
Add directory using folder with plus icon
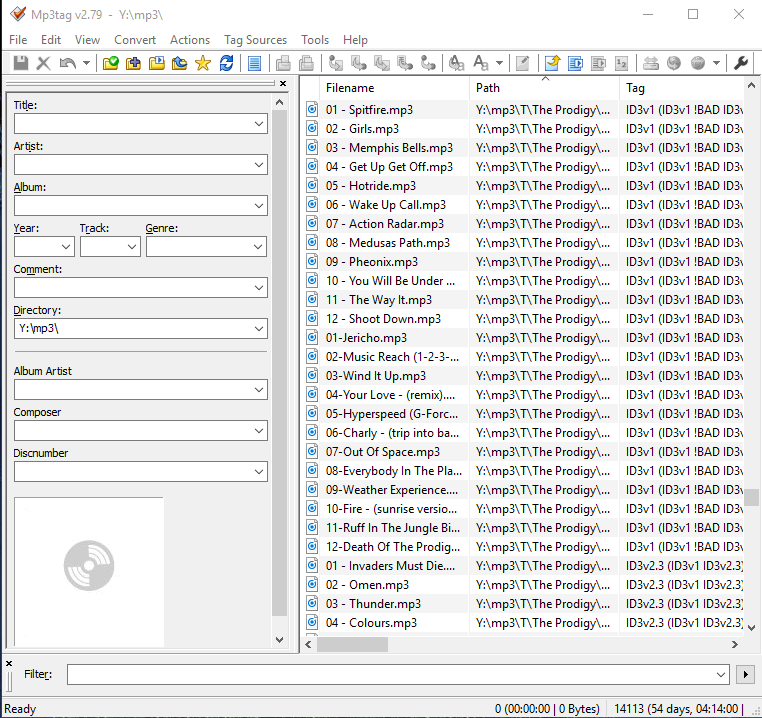(x=133, y=63)
